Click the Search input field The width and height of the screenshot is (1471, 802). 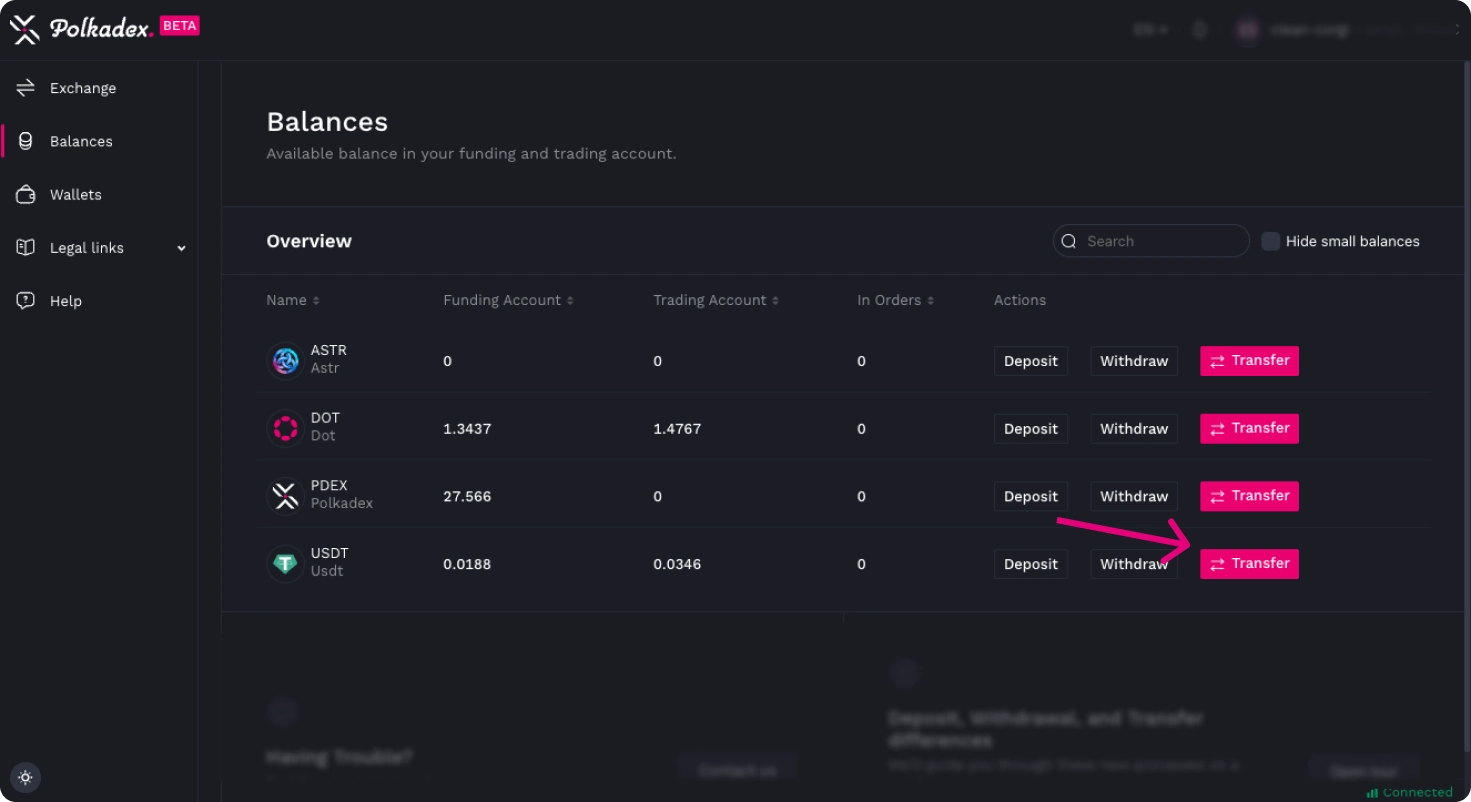pos(1160,241)
